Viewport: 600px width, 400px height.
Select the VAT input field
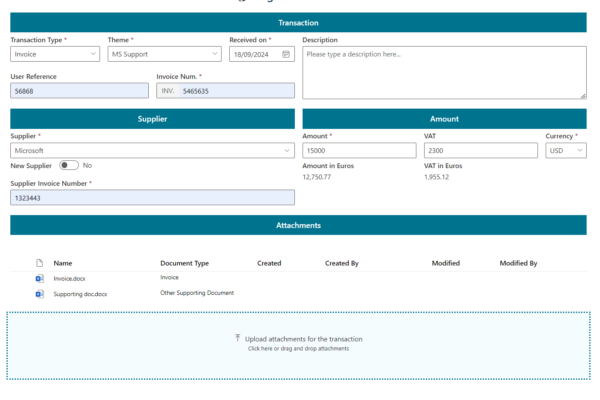(481, 150)
